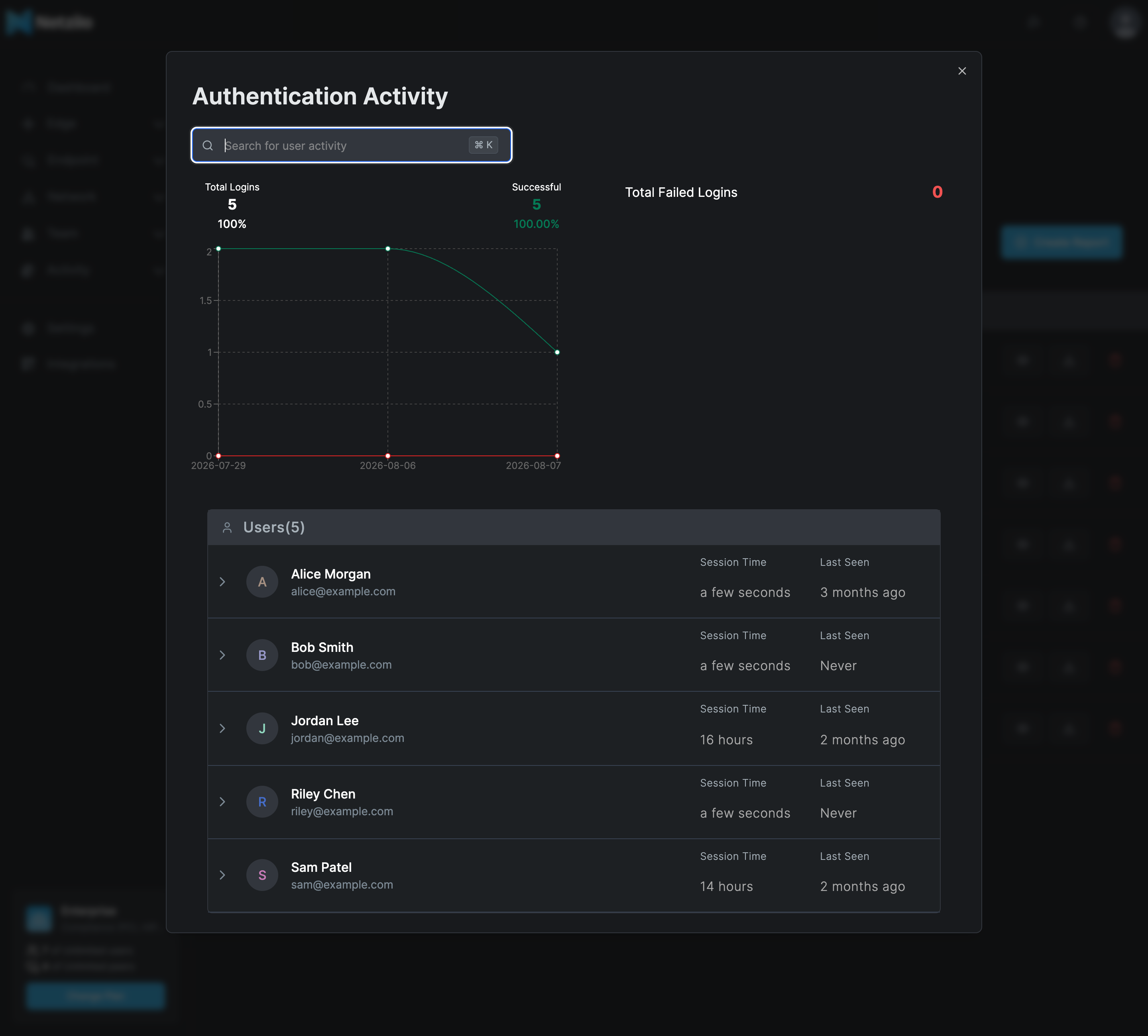
Task: Click the Total Logins 100% value
Action: pyautogui.click(x=232, y=224)
